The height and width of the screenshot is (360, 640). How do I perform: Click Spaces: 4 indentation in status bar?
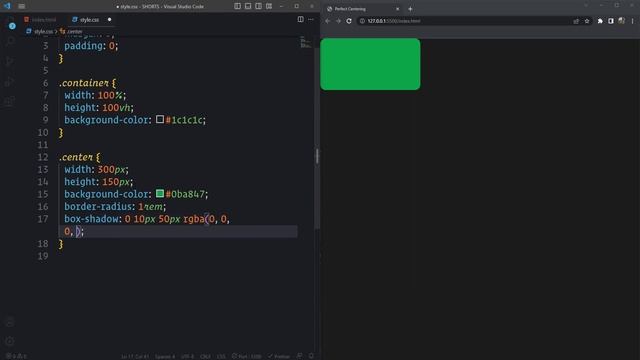click(165, 356)
